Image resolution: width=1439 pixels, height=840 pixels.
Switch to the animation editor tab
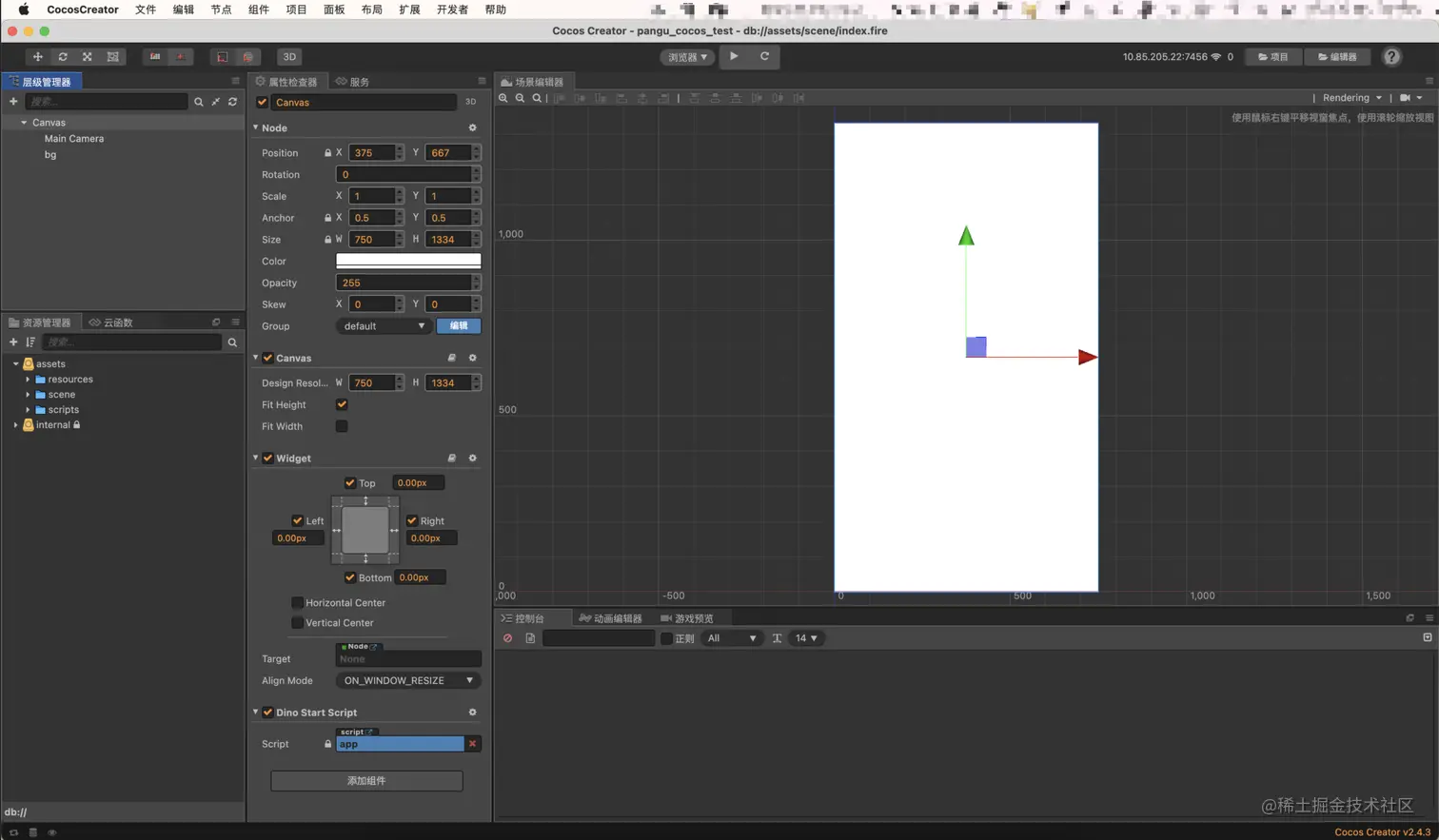point(610,618)
